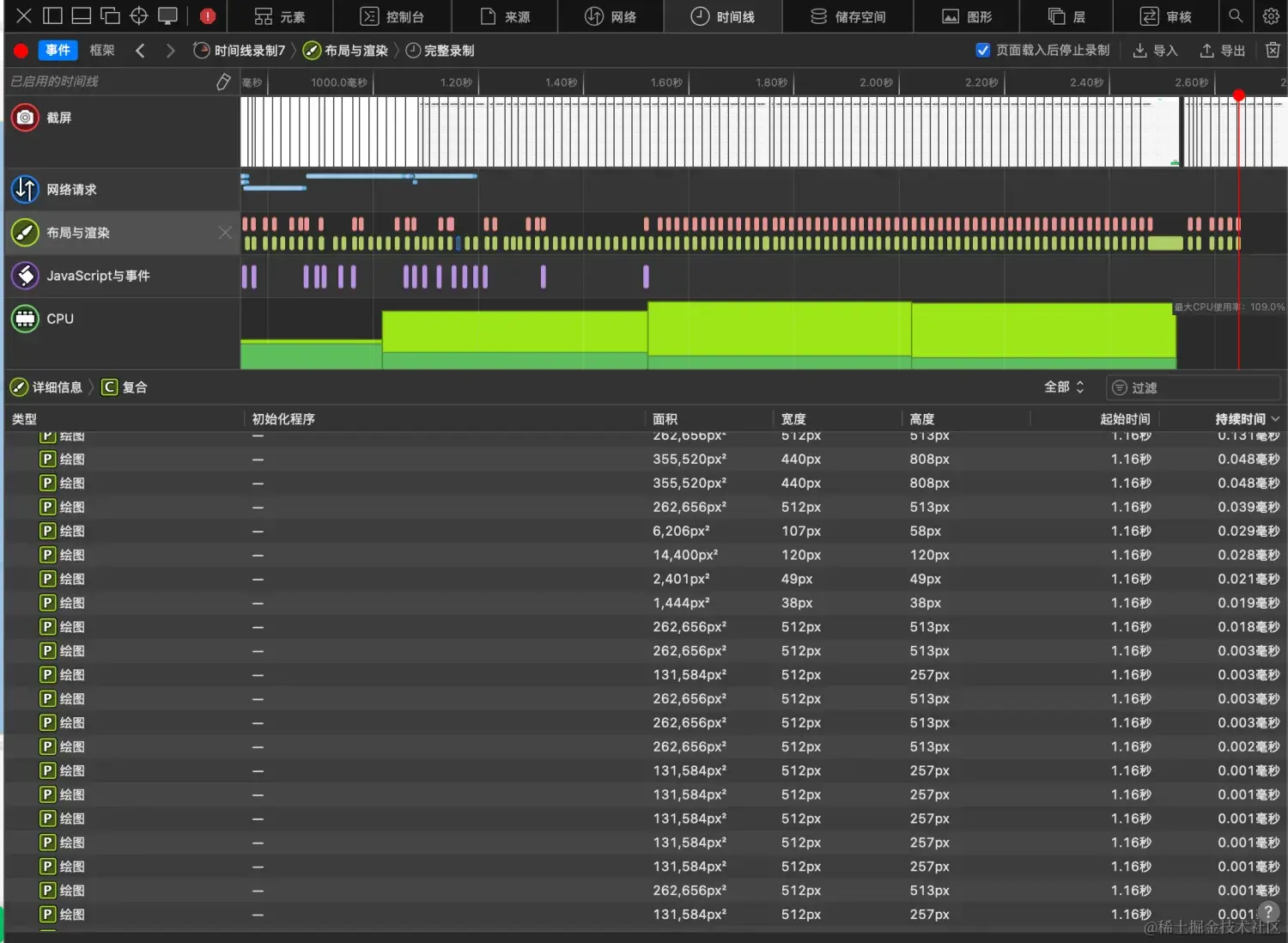Screen dimensions: 1288x943
Task: Open the 网络 (Network) tab
Action: pos(611,16)
